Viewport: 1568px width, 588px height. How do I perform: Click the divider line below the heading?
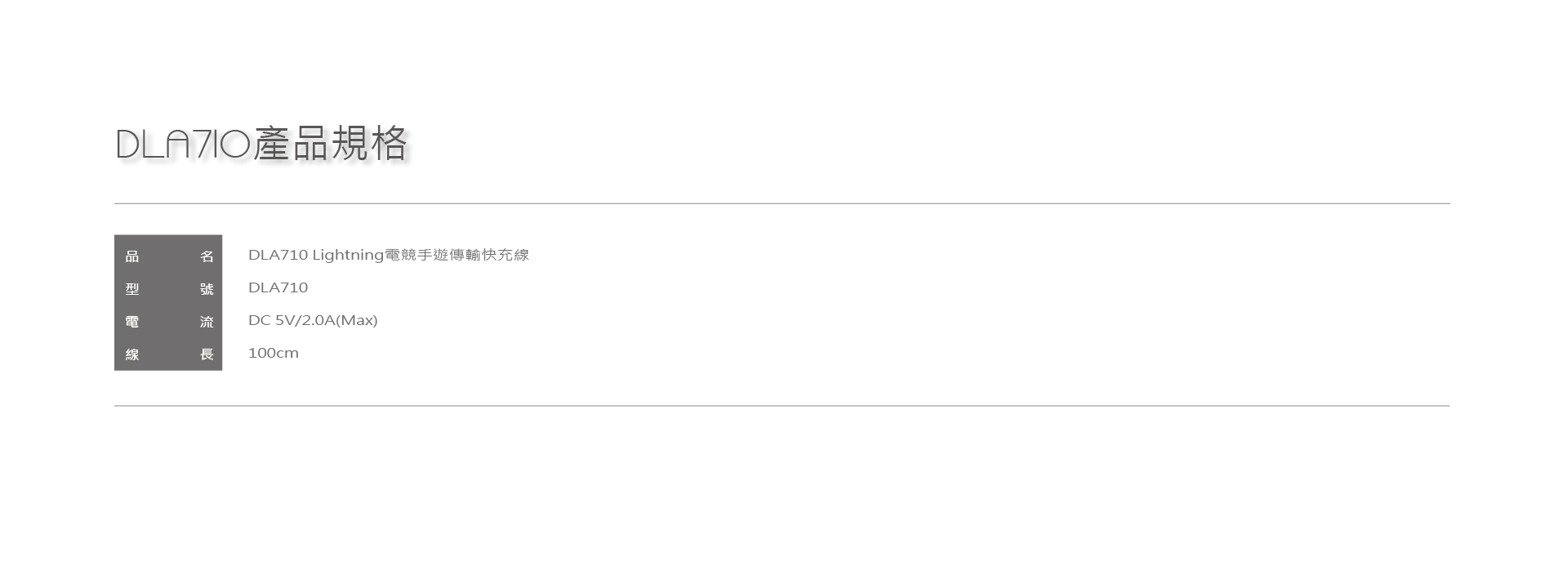[782, 203]
